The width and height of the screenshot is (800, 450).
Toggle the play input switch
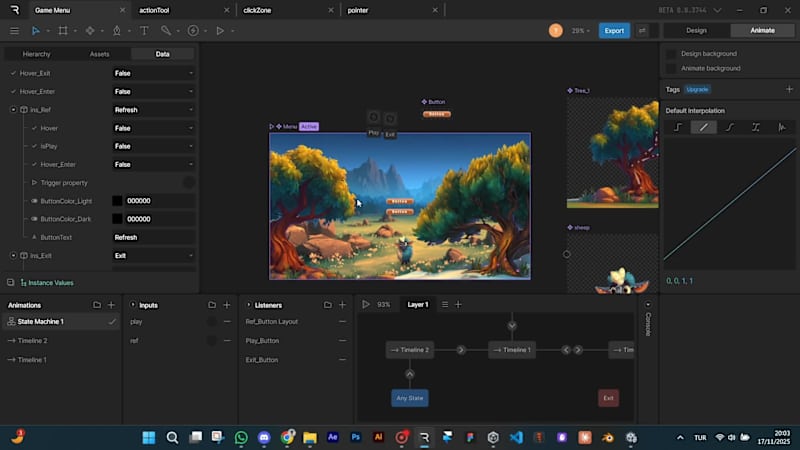[x=211, y=322]
